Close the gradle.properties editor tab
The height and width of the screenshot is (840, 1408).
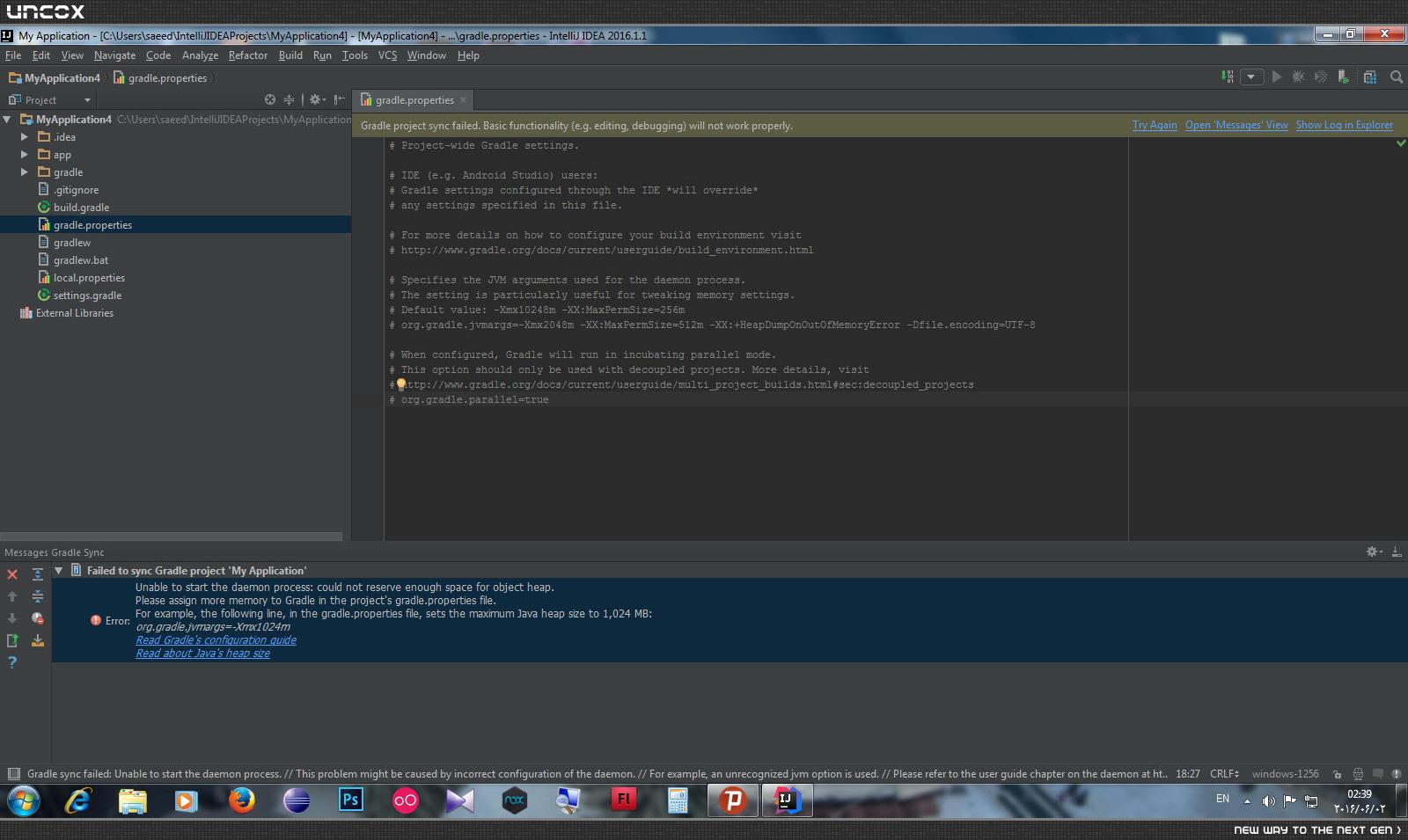click(x=463, y=100)
